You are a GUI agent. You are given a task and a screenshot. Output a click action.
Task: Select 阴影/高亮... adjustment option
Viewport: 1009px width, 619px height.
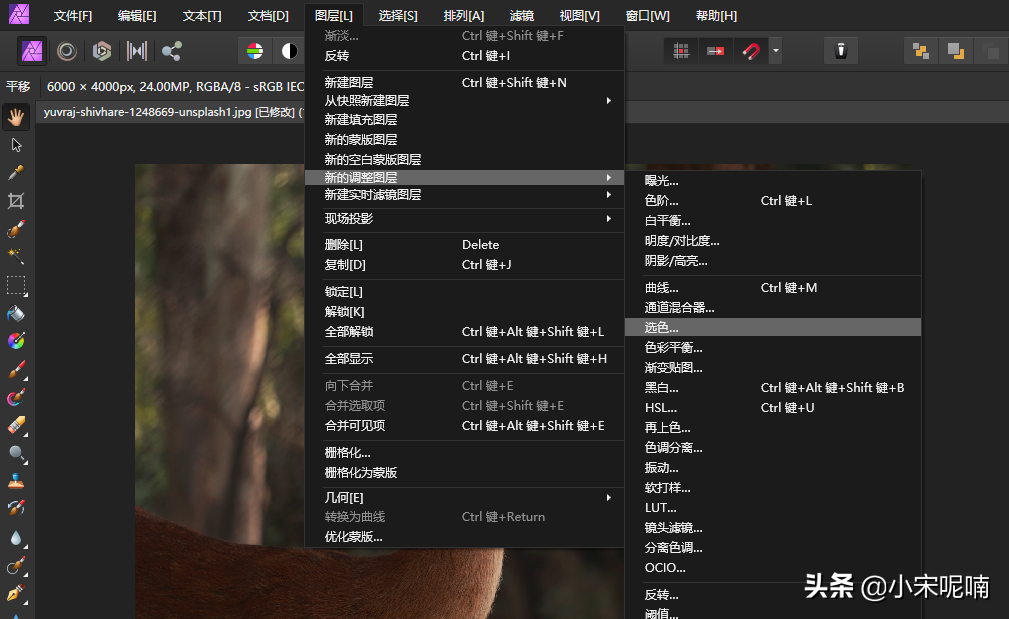(773, 261)
